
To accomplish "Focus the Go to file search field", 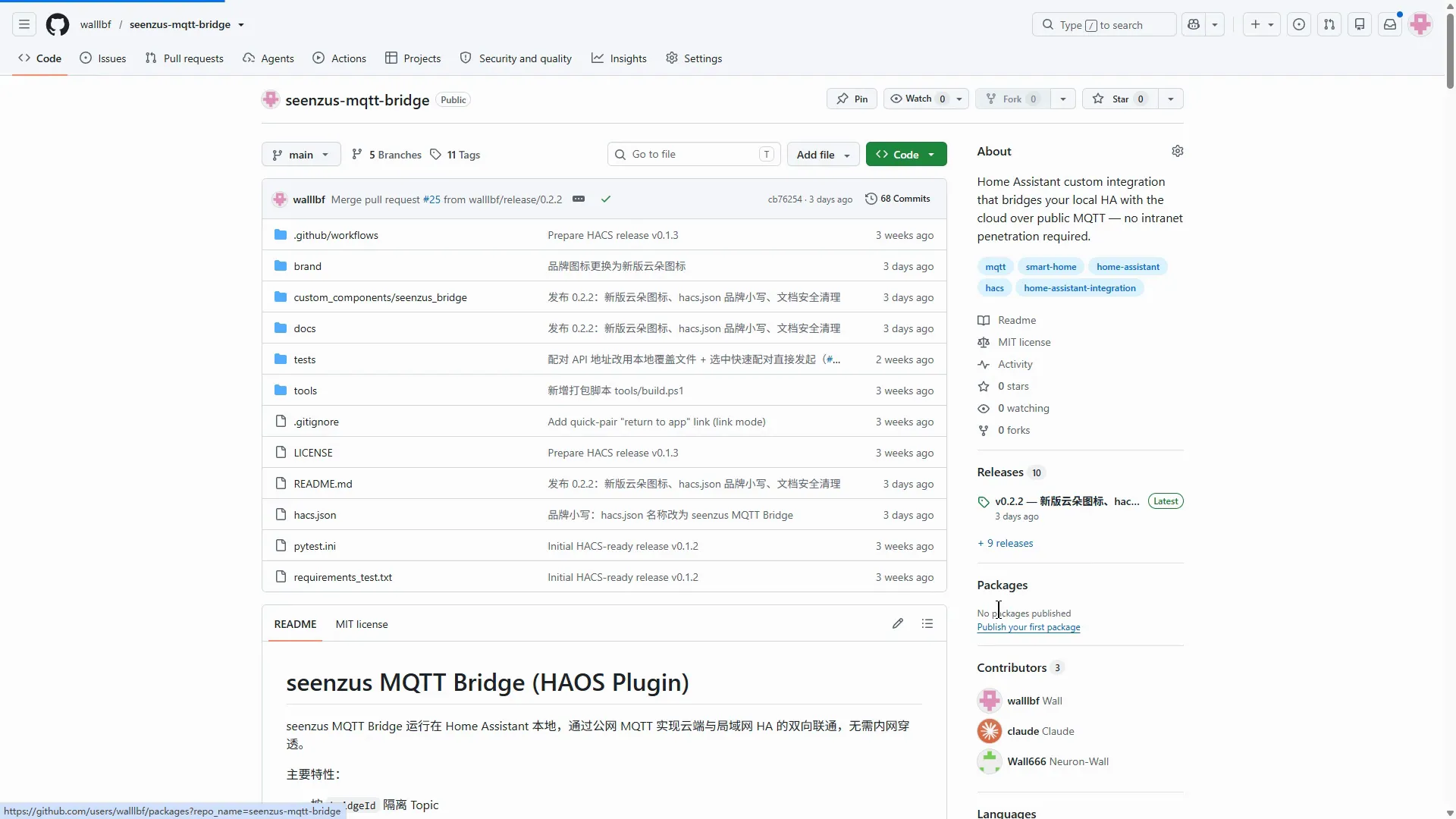I will [x=694, y=154].
